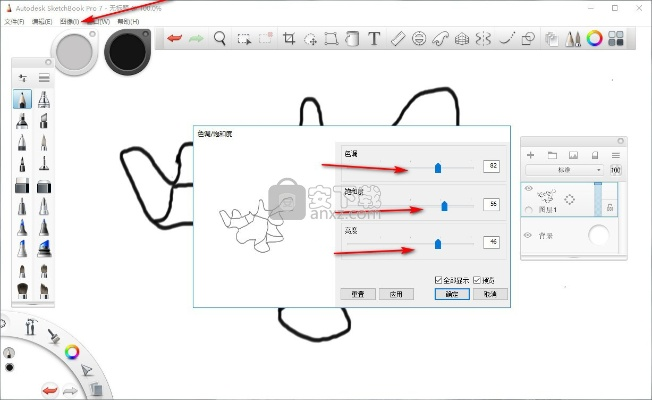652x400 pixels.
Task: Click the hue value field showing 82
Action: (491, 166)
